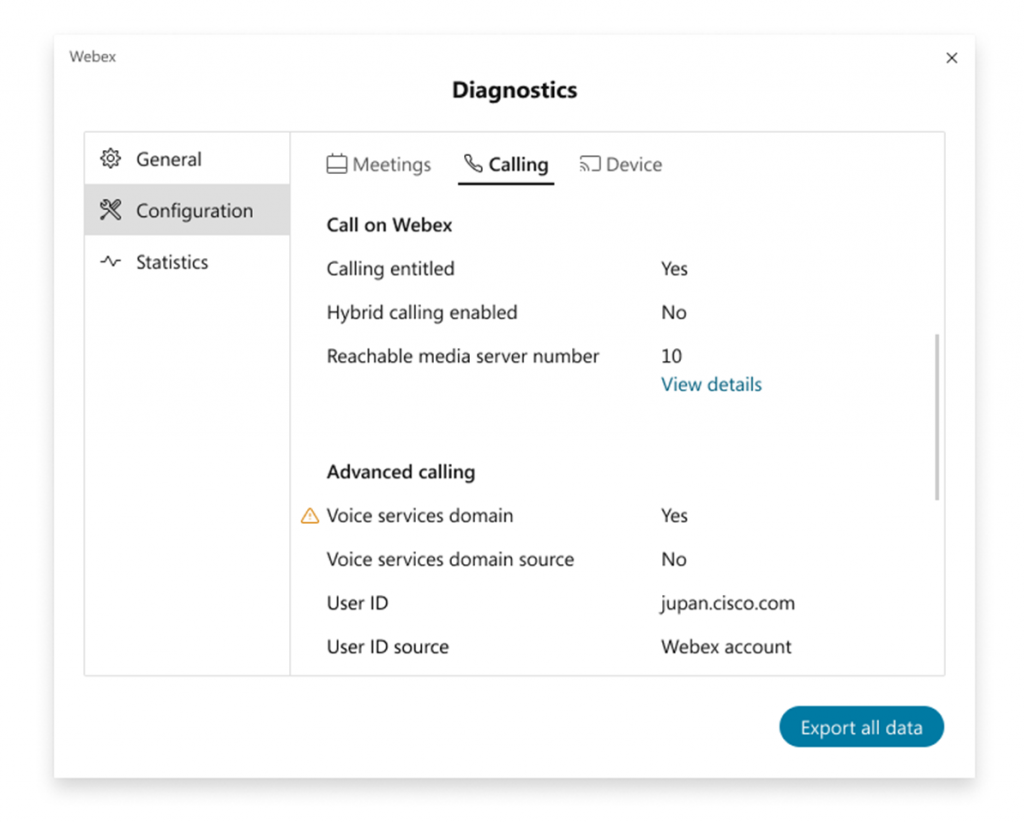Click the Call on Webex section heading

tap(389, 224)
